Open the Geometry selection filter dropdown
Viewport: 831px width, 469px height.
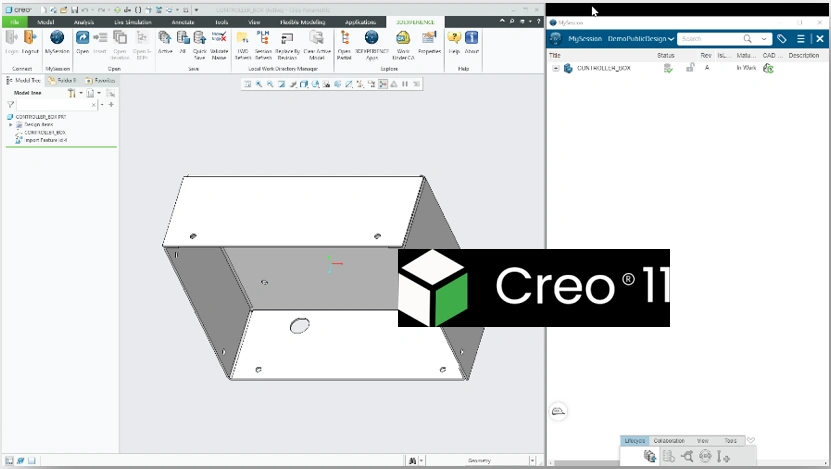[532, 461]
